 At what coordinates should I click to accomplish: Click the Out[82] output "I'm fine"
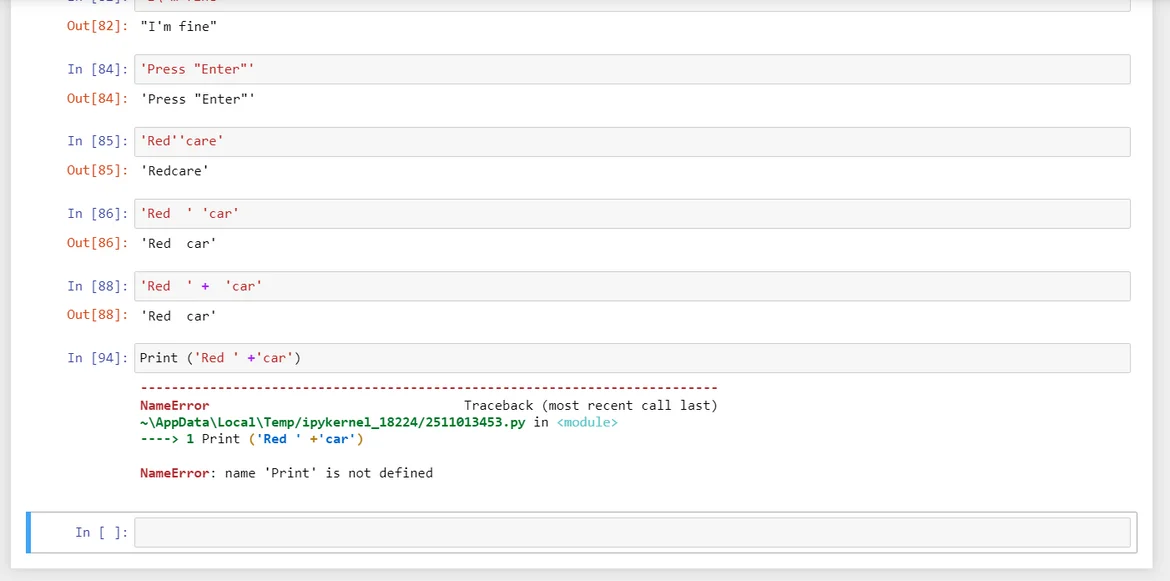[x=178, y=26]
